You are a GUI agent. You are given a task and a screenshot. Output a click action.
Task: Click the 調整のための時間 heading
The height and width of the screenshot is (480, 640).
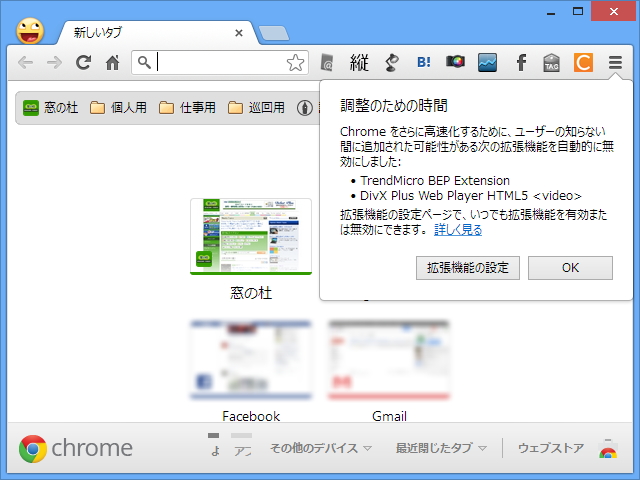pyautogui.click(x=394, y=106)
